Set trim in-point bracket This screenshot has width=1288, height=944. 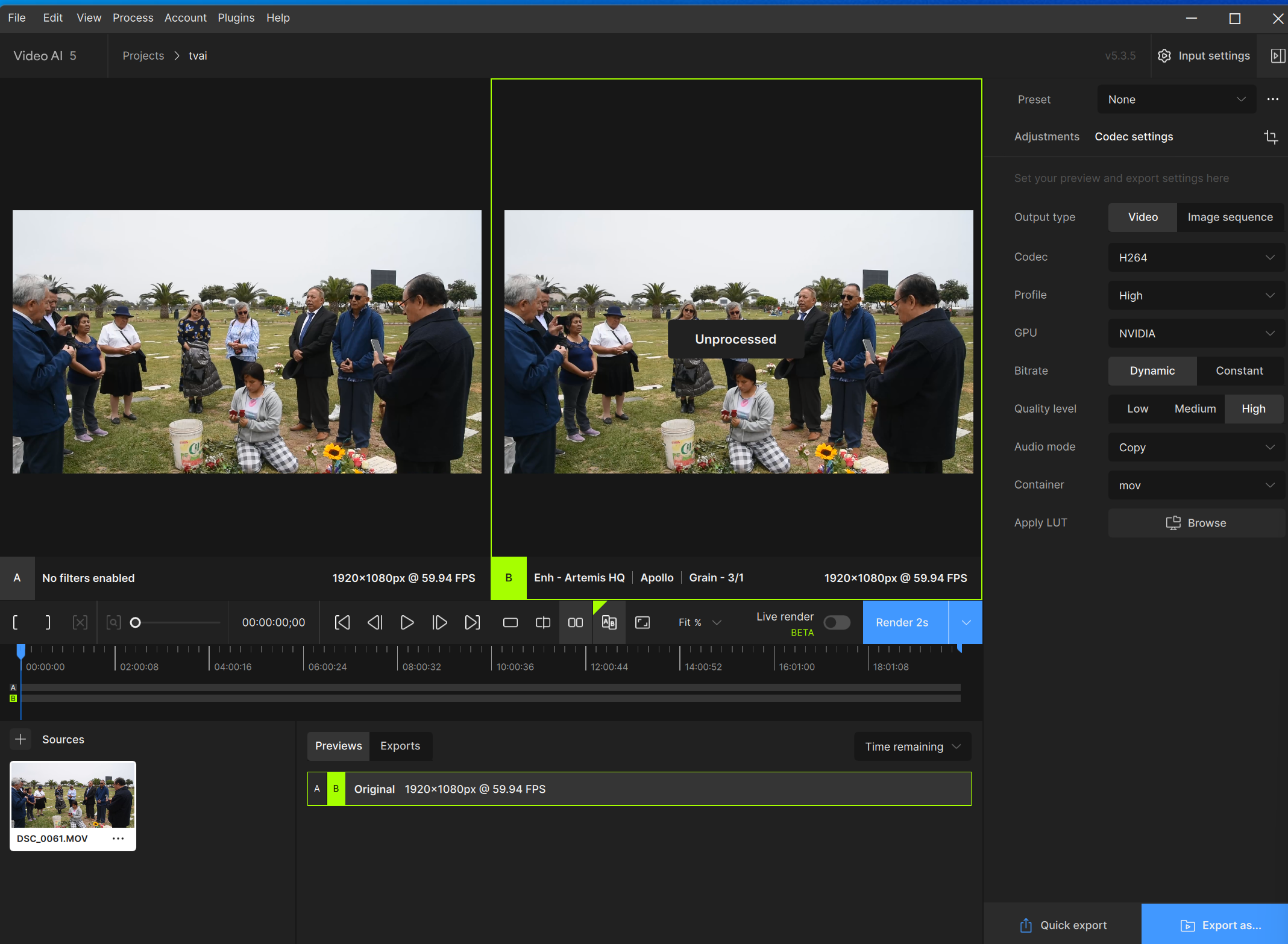point(16,622)
